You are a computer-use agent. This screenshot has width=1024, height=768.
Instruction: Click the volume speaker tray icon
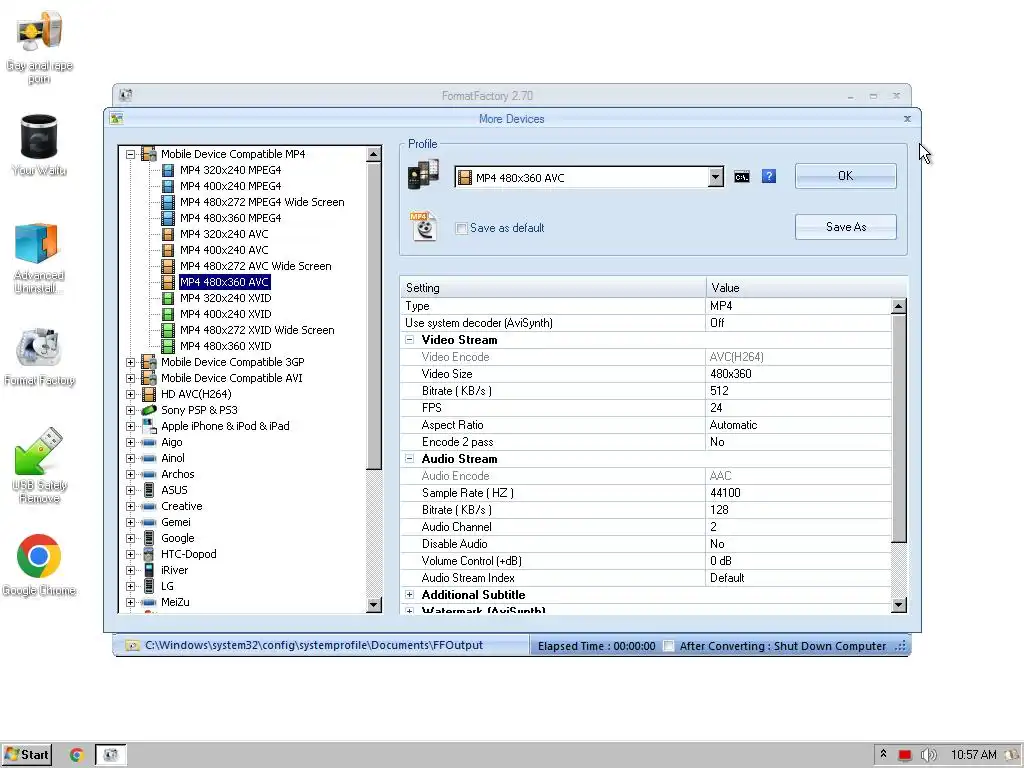point(928,755)
